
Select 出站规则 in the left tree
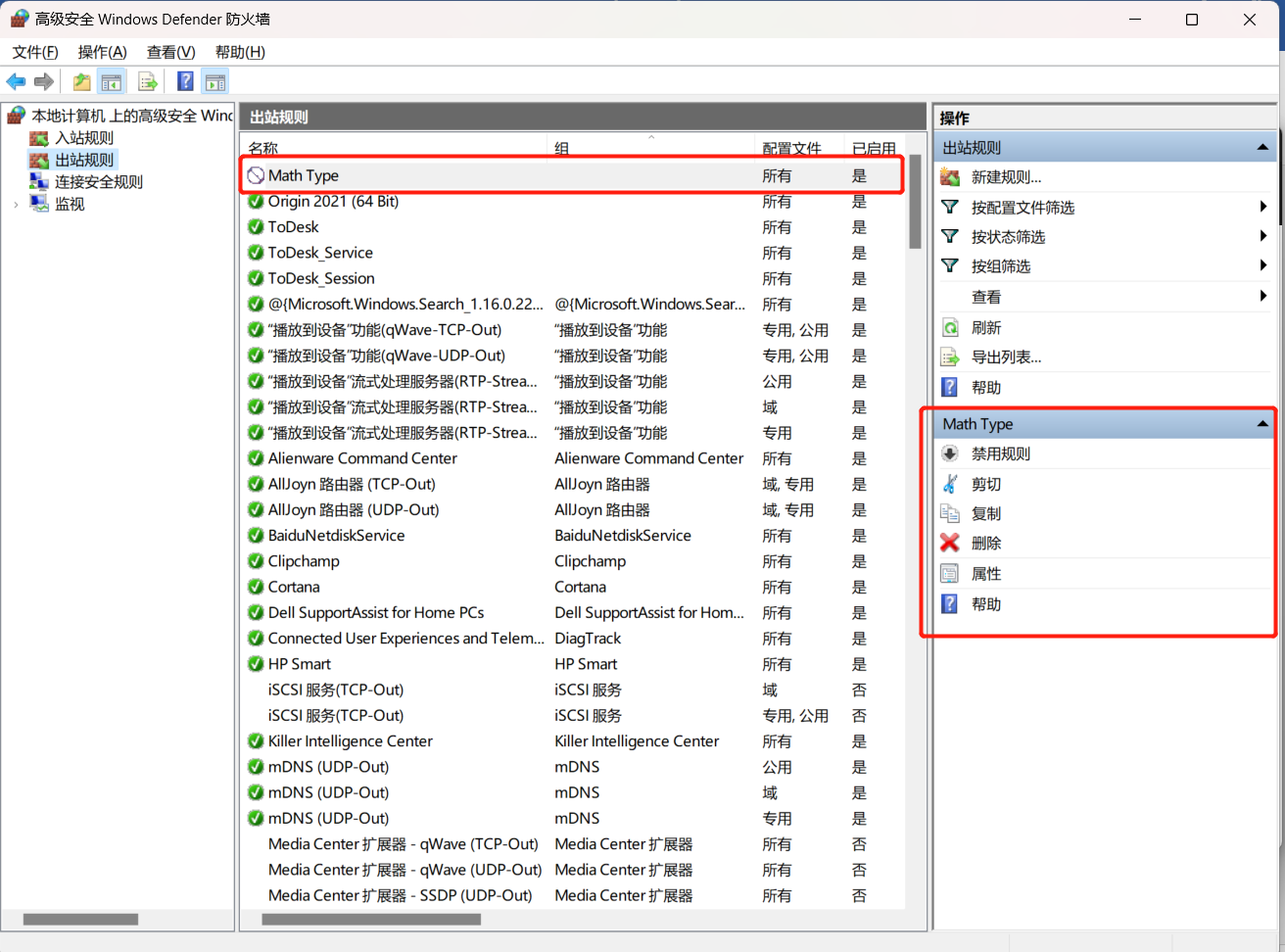point(84,160)
